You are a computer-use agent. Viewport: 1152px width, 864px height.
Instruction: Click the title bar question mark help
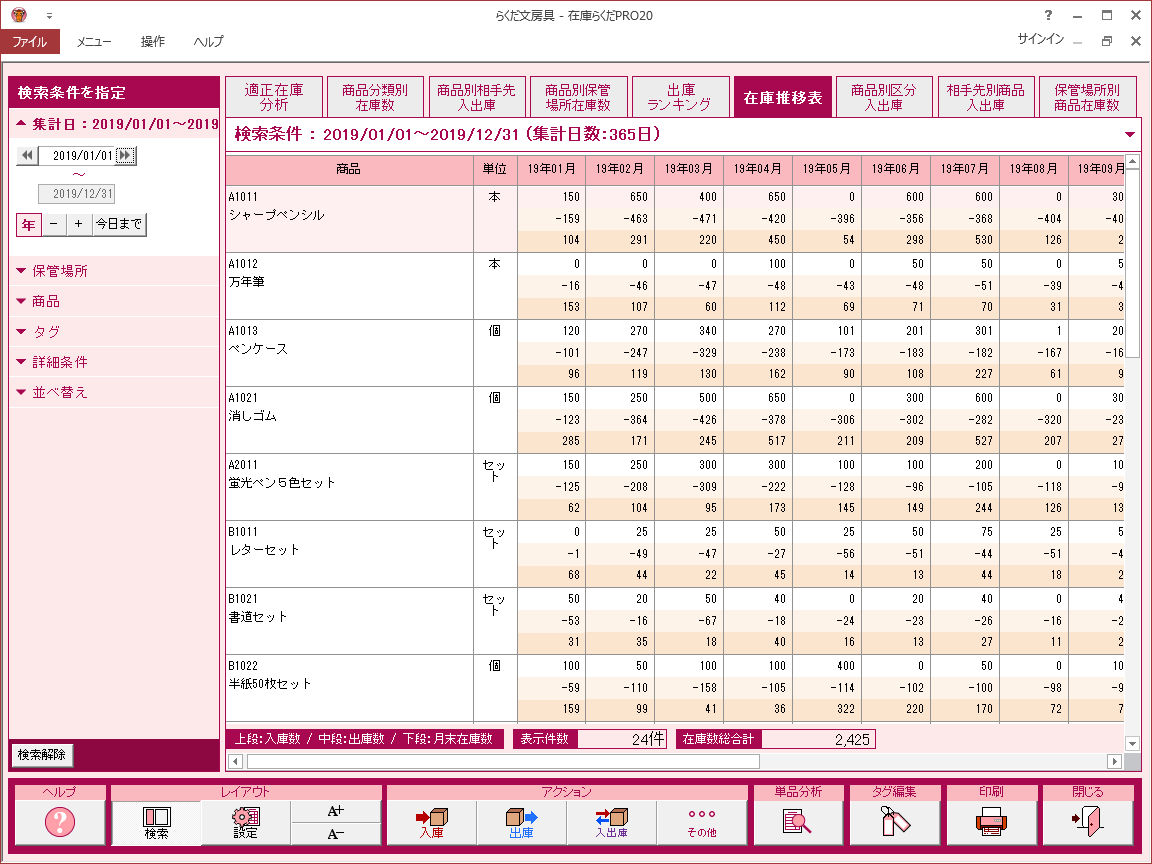pos(1048,15)
